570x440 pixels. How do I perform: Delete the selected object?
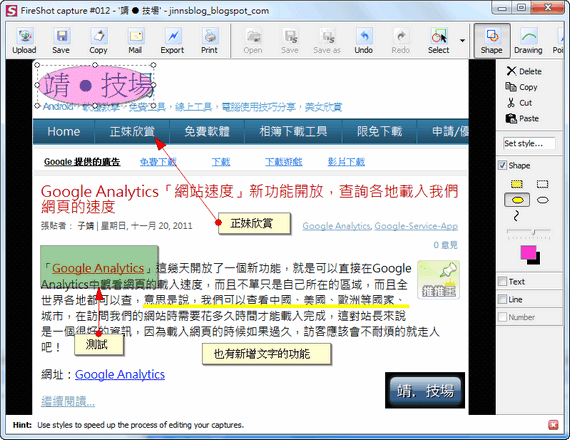pyautogui.click(x=524, y=71)
